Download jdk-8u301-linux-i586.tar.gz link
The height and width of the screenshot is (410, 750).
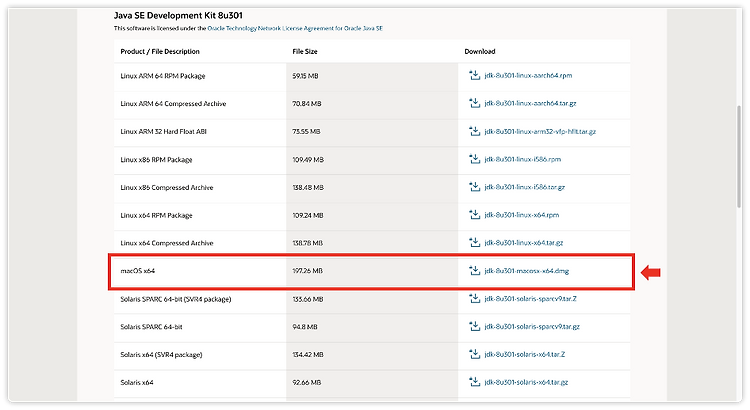coord(524,187)
